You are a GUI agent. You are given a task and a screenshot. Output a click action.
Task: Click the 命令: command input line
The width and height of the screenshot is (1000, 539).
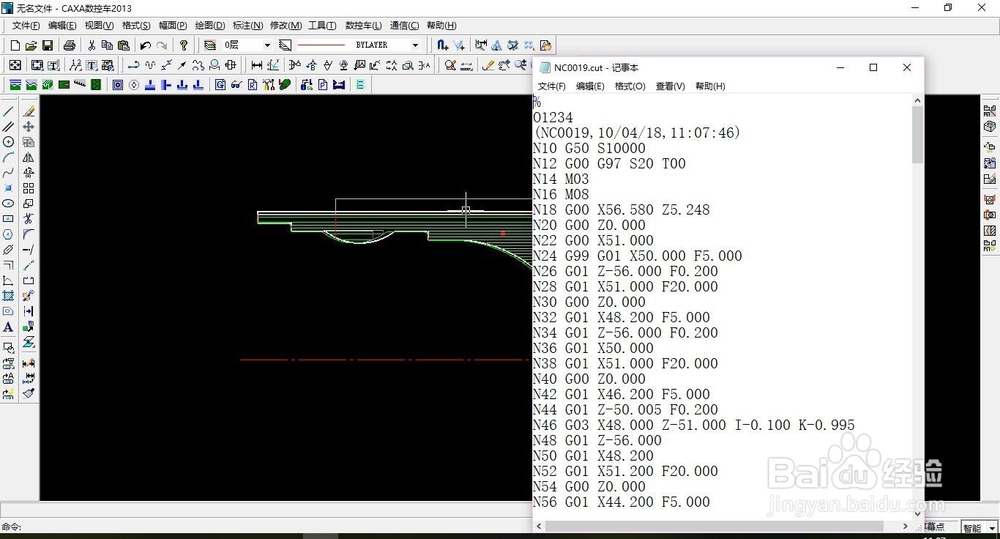pos(266,527)
